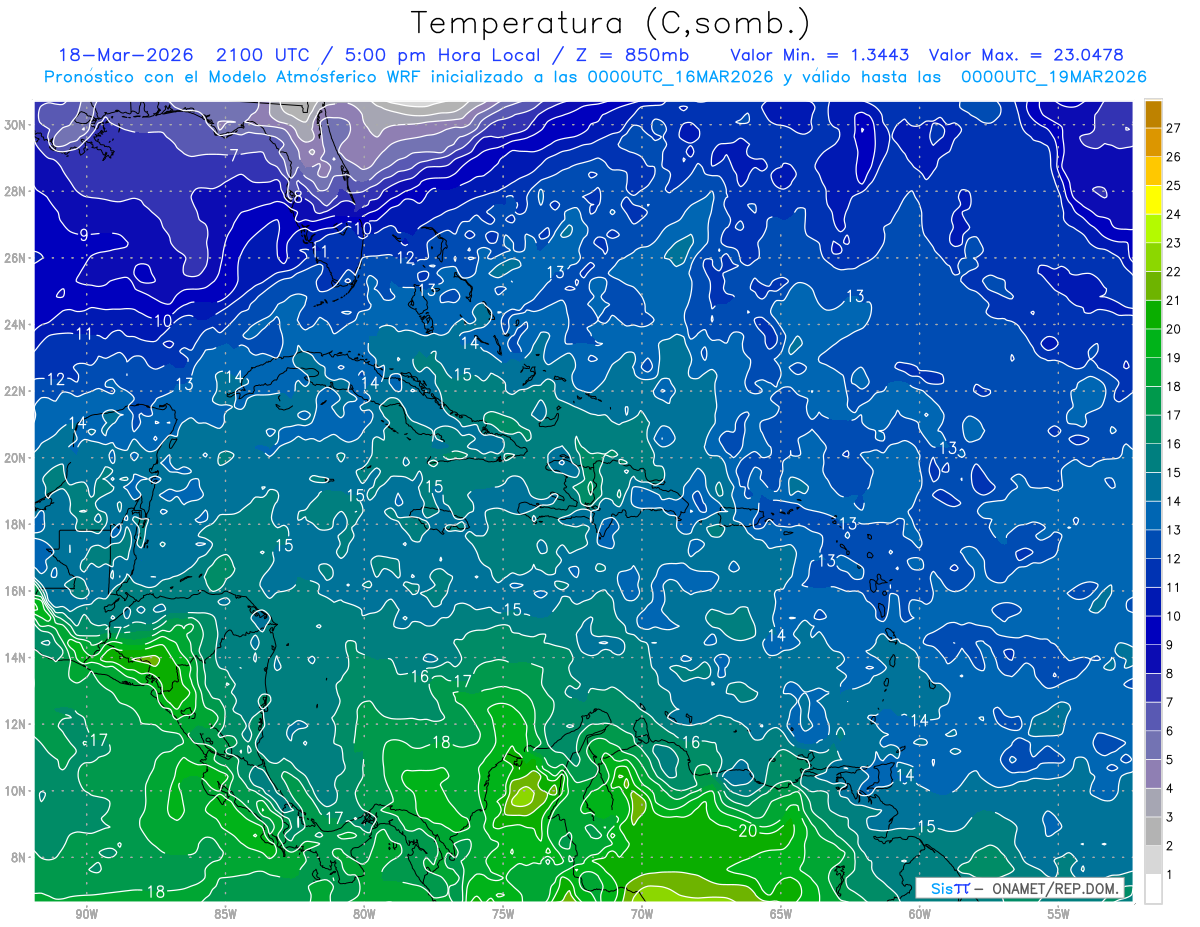Click the '12N' latitude axis label
Image resolution: width=1200 pixels, height=927 pixels.
tap(17, 724)
